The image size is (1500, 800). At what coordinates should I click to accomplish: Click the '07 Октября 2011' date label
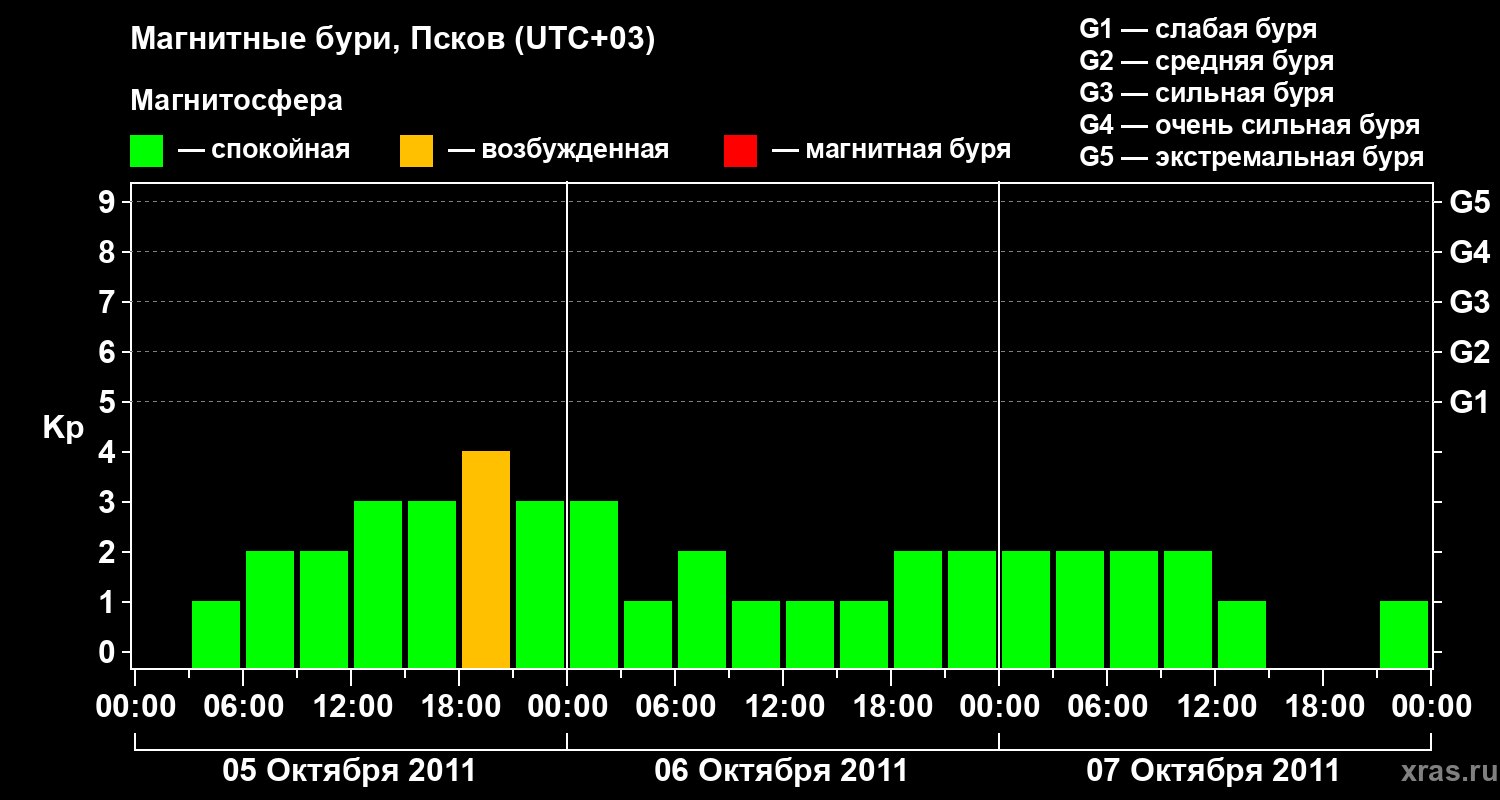click(1213, 771)
